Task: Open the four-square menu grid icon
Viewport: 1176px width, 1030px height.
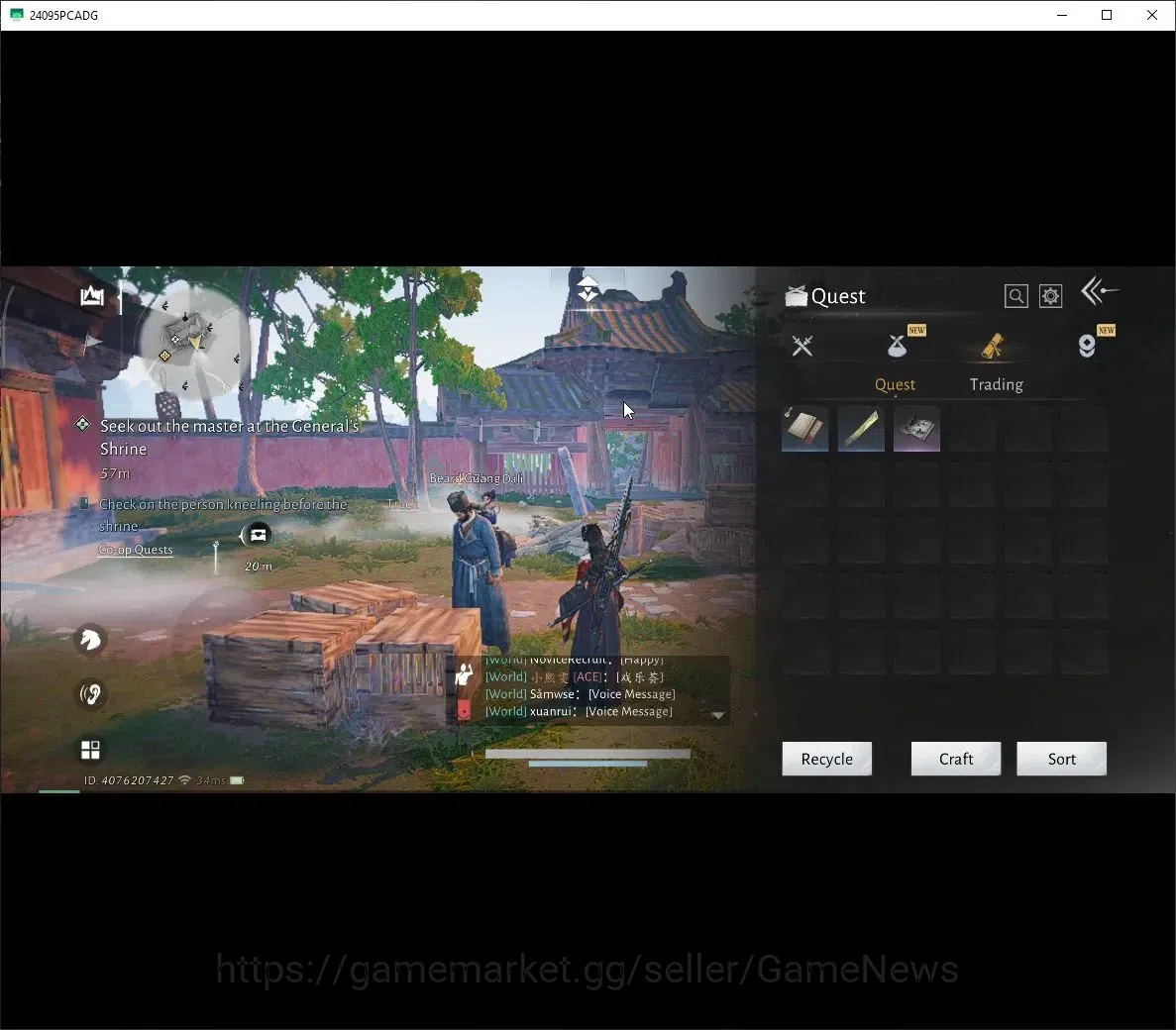Action: tap(90, 750)
